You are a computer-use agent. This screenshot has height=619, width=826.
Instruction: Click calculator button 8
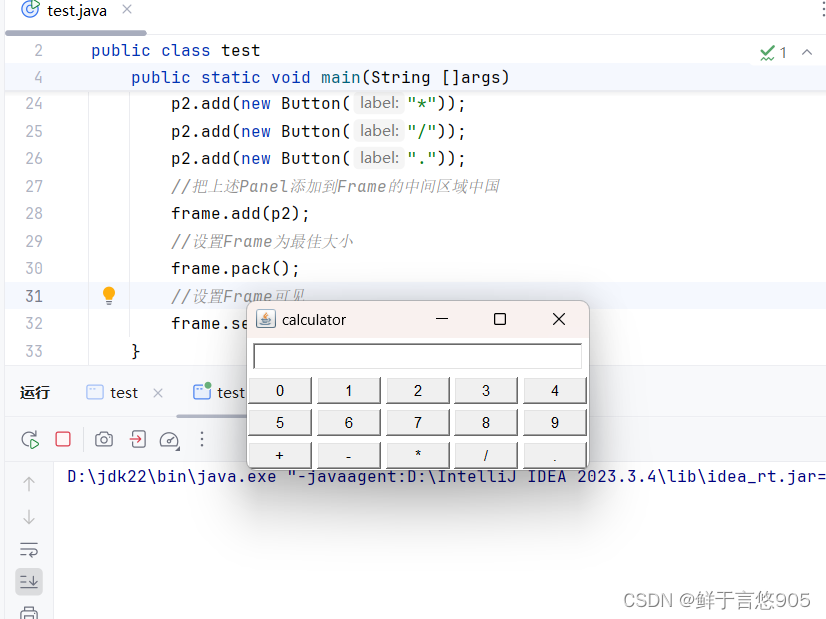pyautogui.click(x=486, y=423)
